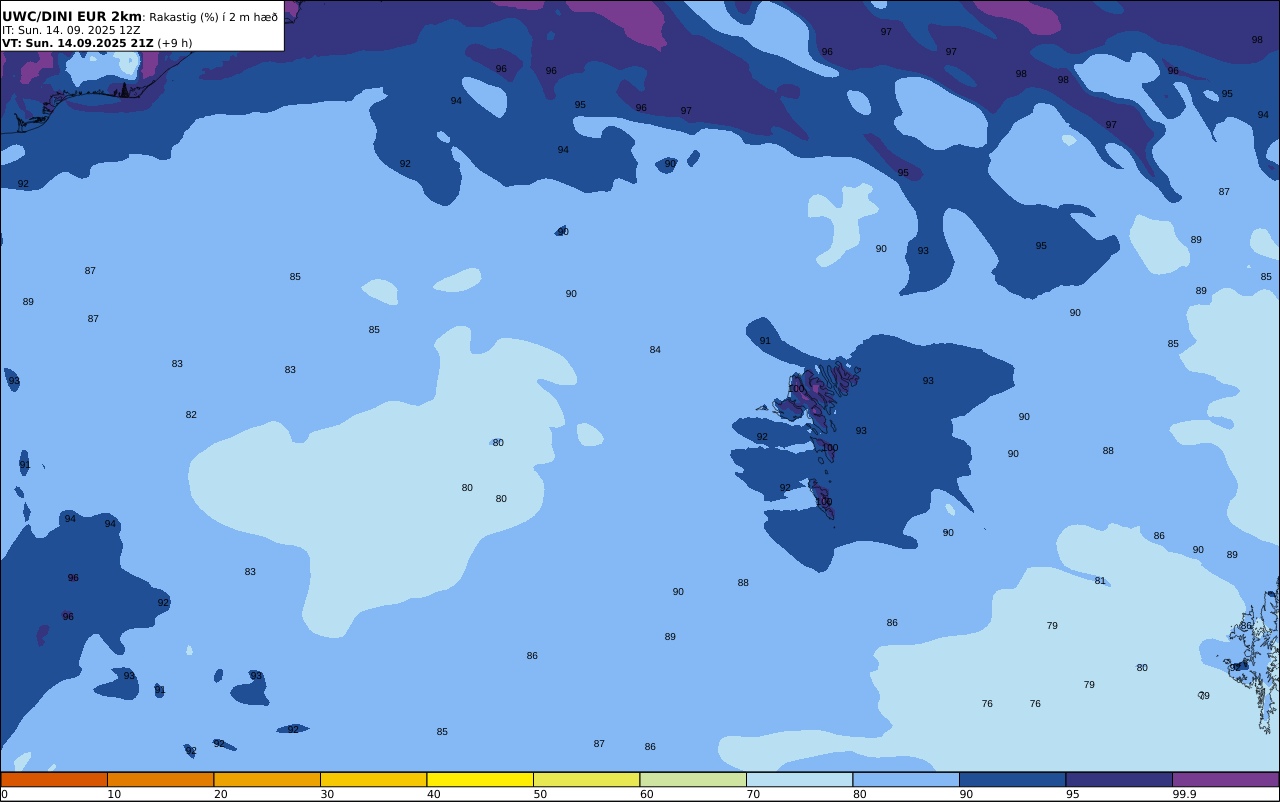Click the '99.9' legend tick label
This screenshot has height=802, width=1280.
(x=1184, y=794)
